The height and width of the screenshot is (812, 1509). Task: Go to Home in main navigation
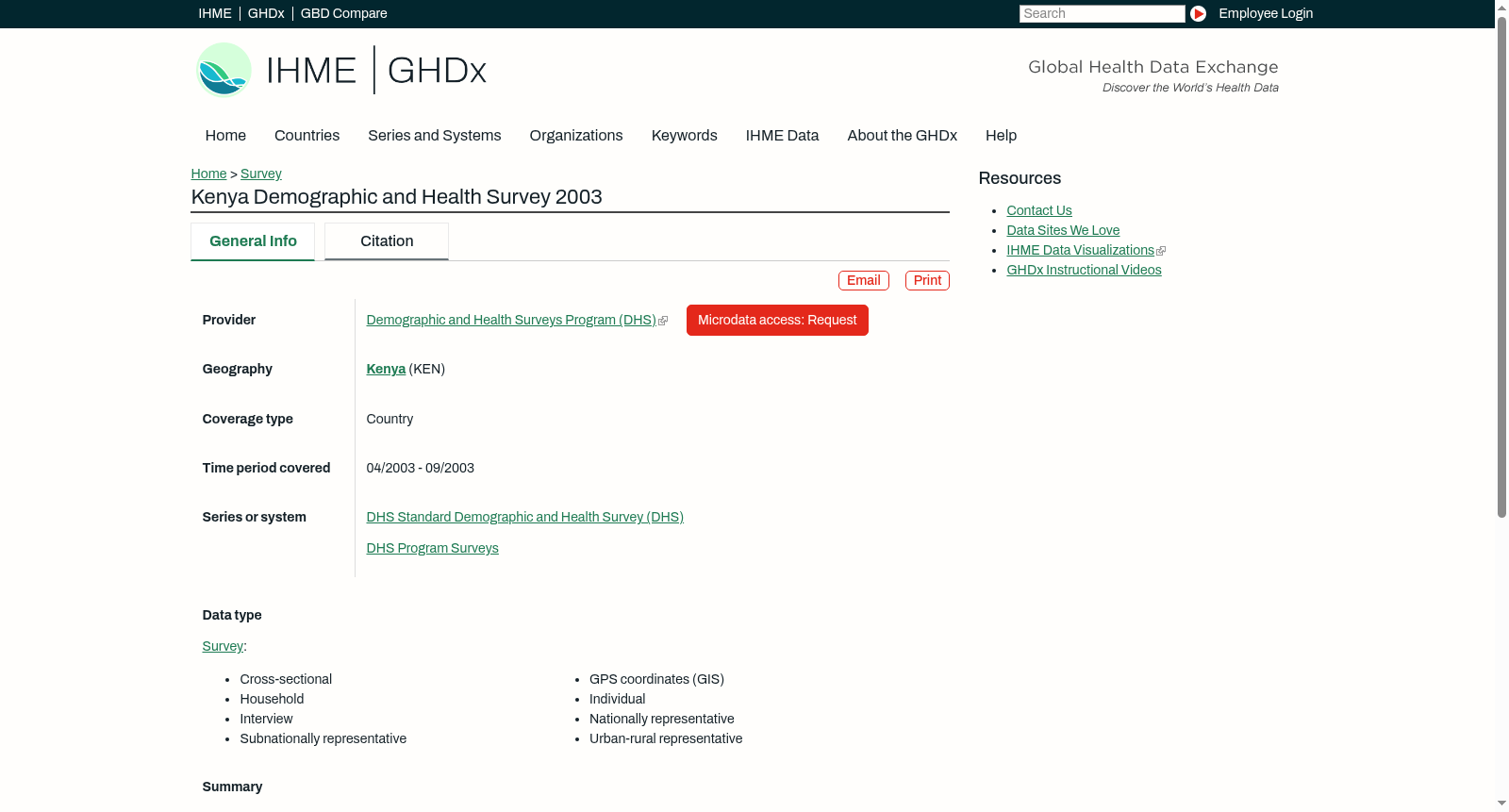(225, 136)
